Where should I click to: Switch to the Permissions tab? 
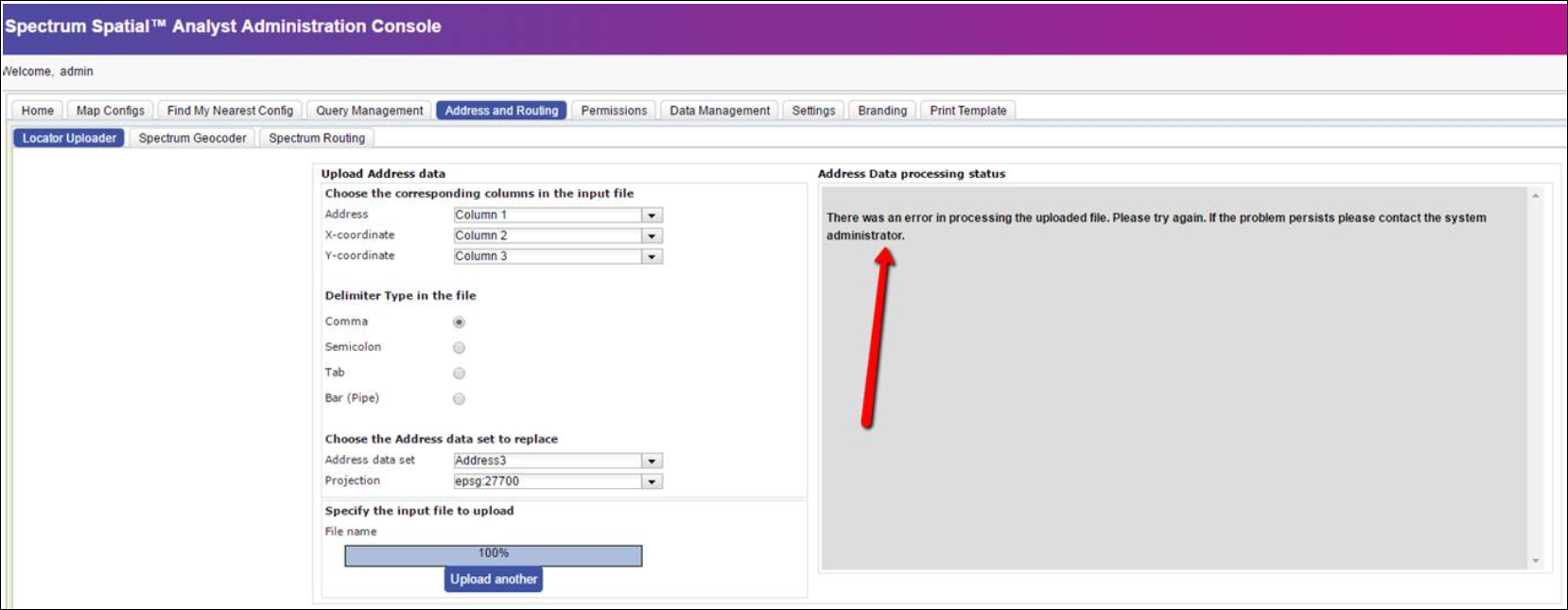[614, 111]
